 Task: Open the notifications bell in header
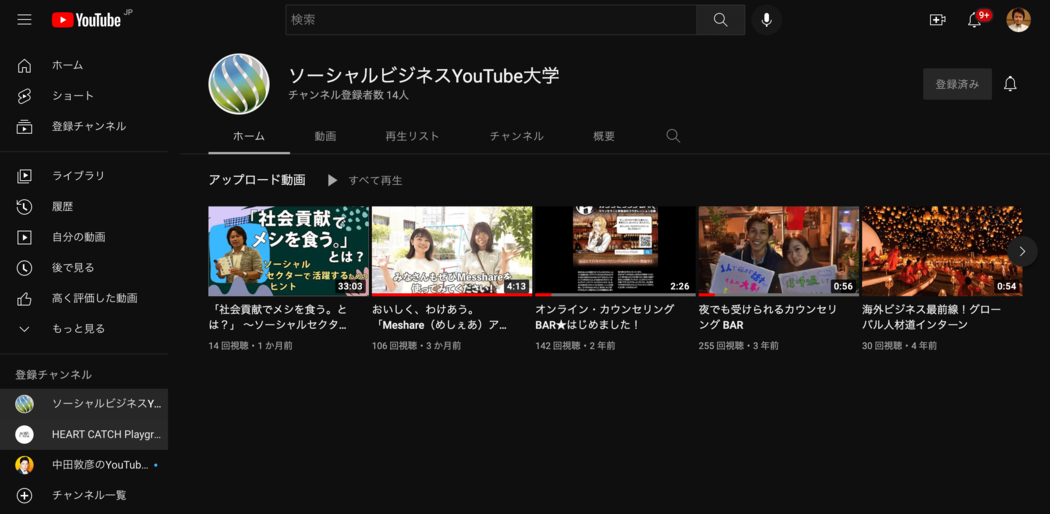(x=974, y=20)
